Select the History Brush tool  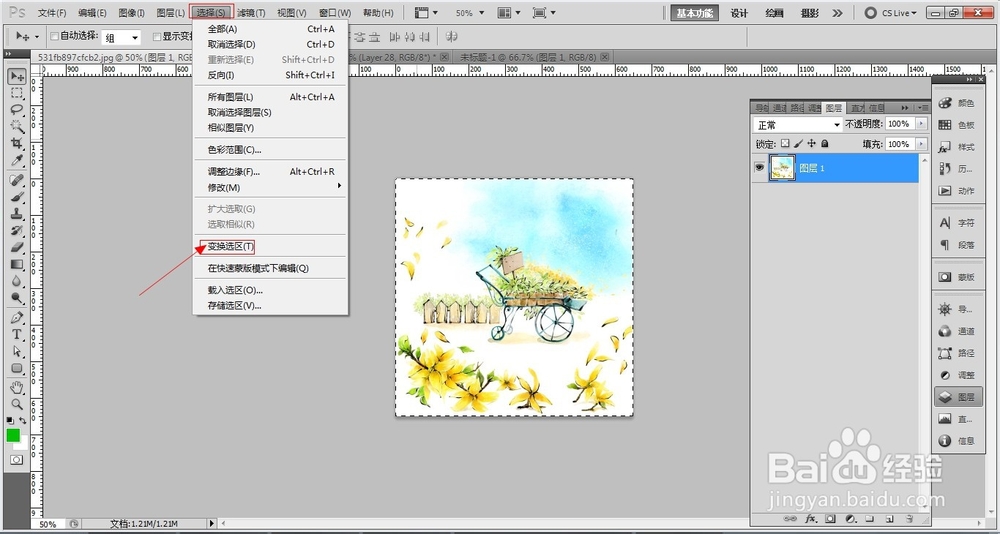click(x=17, y=230)
